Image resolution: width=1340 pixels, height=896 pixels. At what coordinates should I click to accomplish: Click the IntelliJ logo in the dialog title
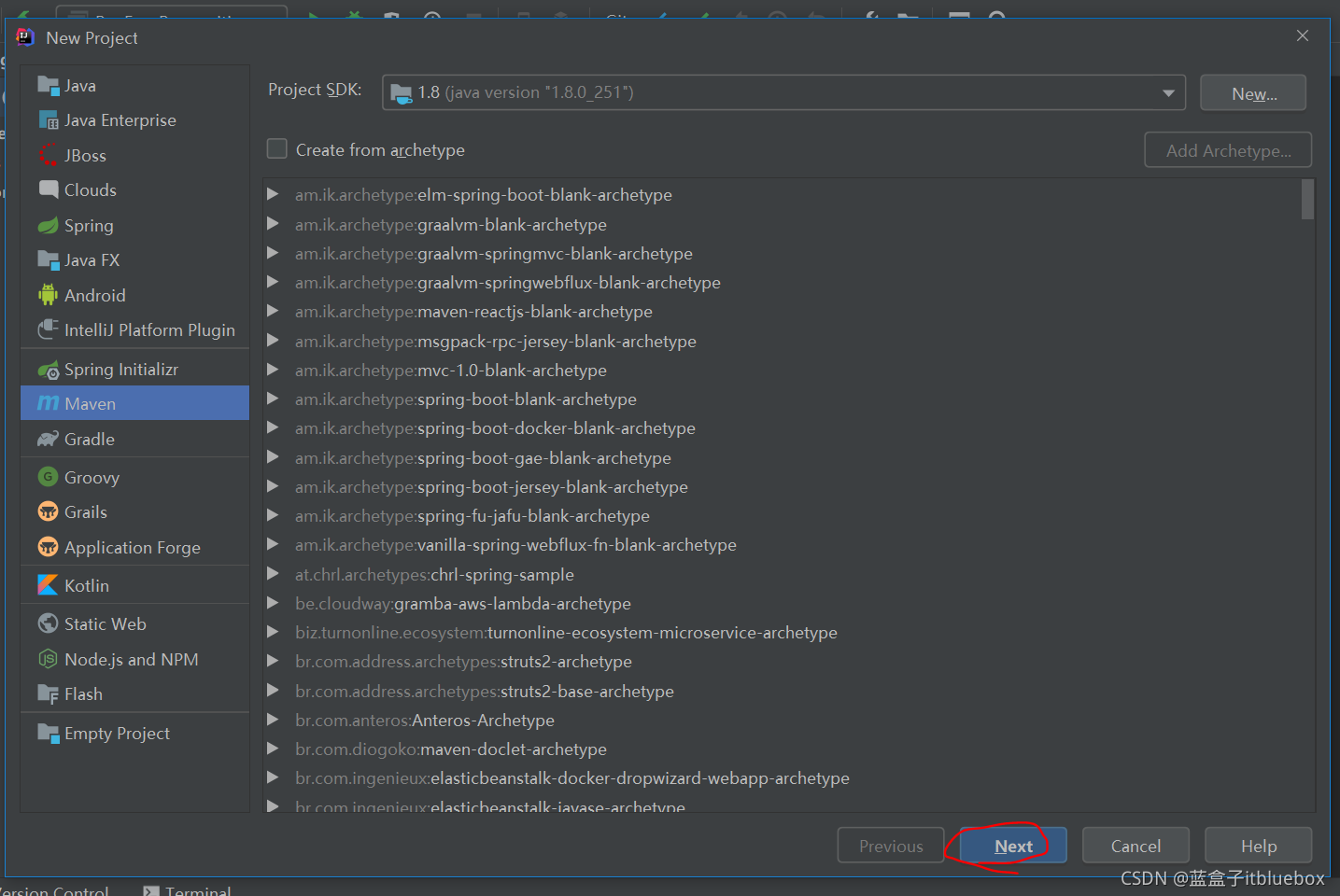point(25,37)
